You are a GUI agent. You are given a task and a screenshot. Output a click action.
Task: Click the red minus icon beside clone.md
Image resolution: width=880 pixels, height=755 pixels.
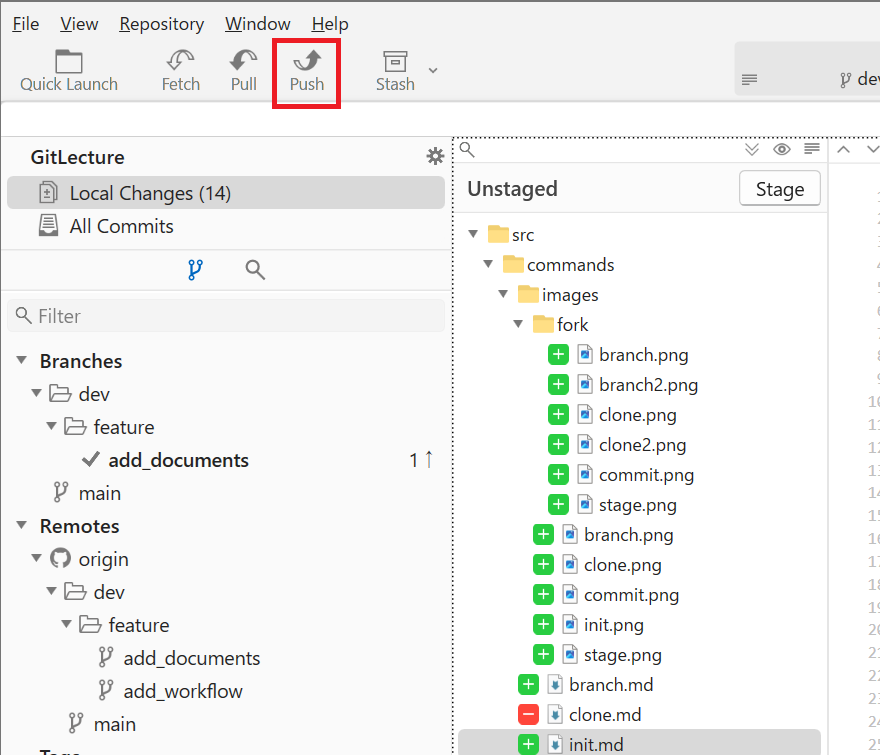click(528, 715)
